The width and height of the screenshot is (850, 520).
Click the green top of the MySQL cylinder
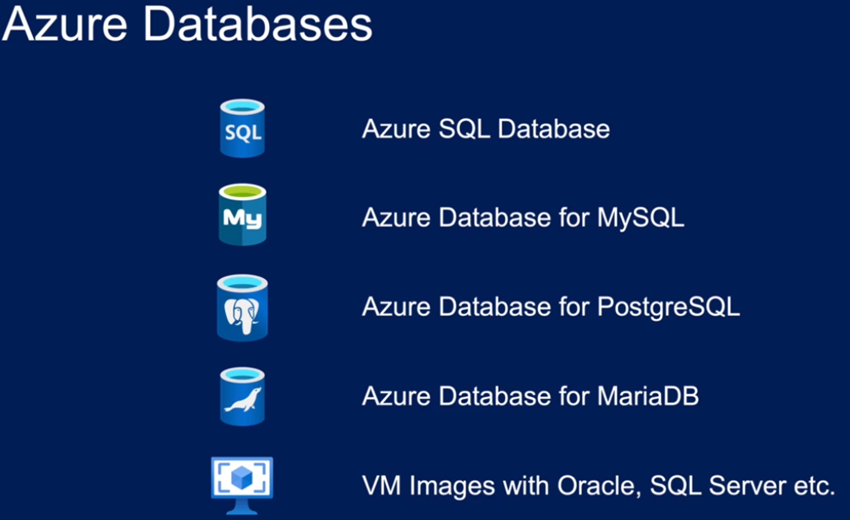tap(242, 191)
